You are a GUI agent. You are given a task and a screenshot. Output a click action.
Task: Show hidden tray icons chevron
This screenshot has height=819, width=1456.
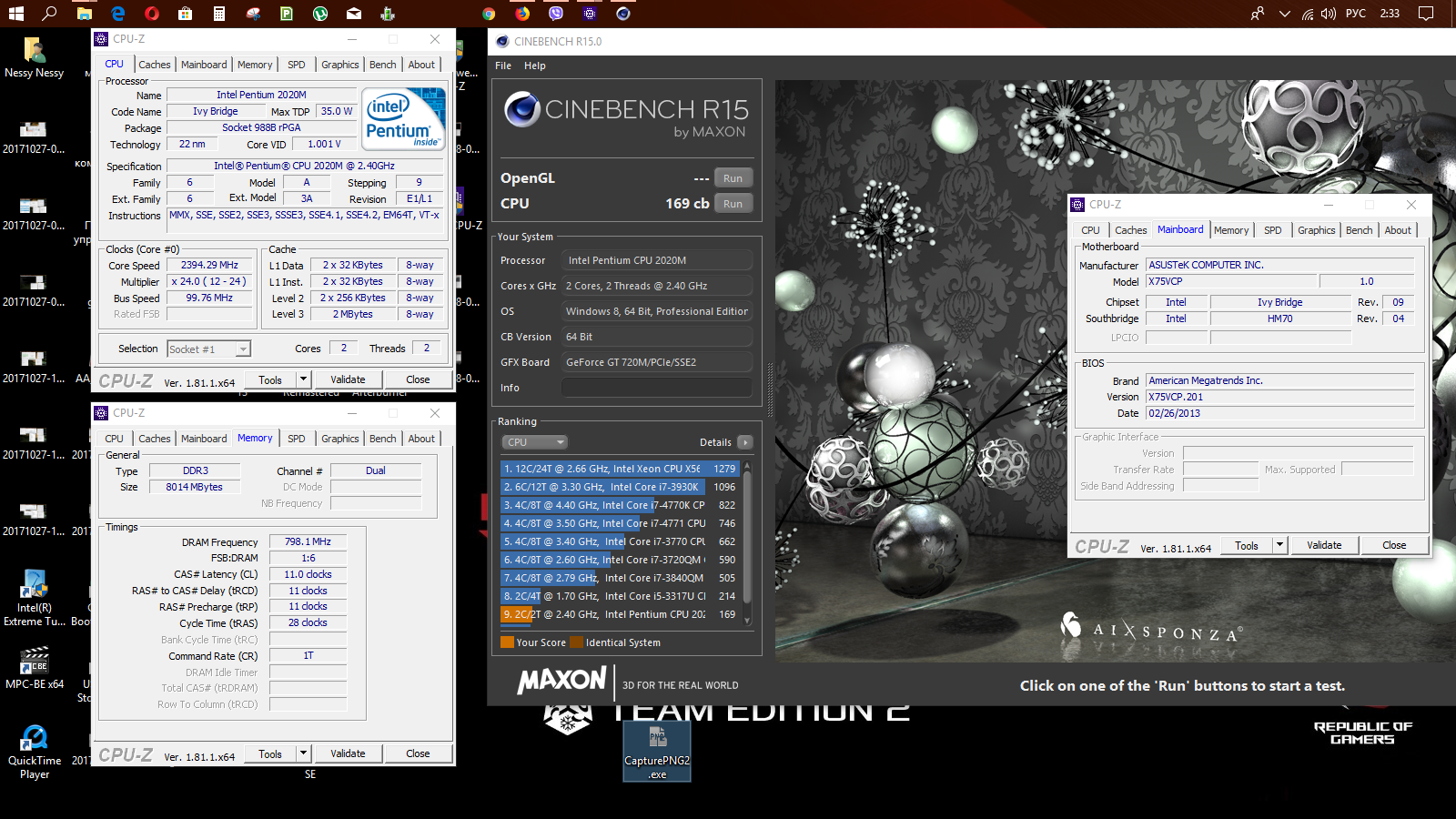(1284, 14)
